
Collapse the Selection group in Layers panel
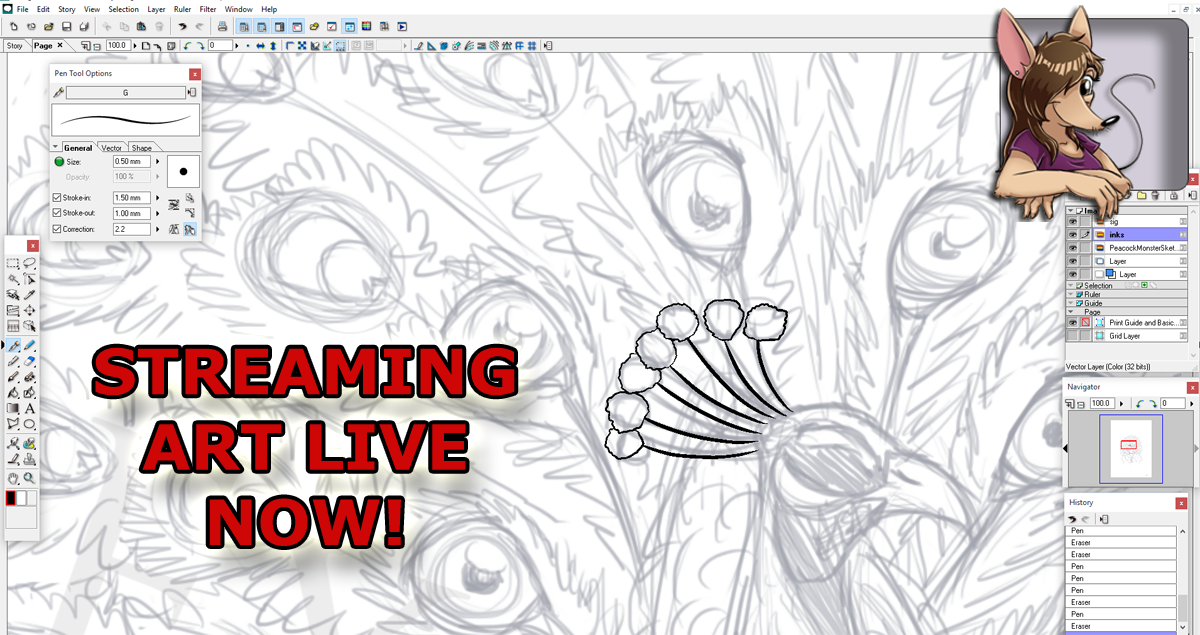[1071, 285]
